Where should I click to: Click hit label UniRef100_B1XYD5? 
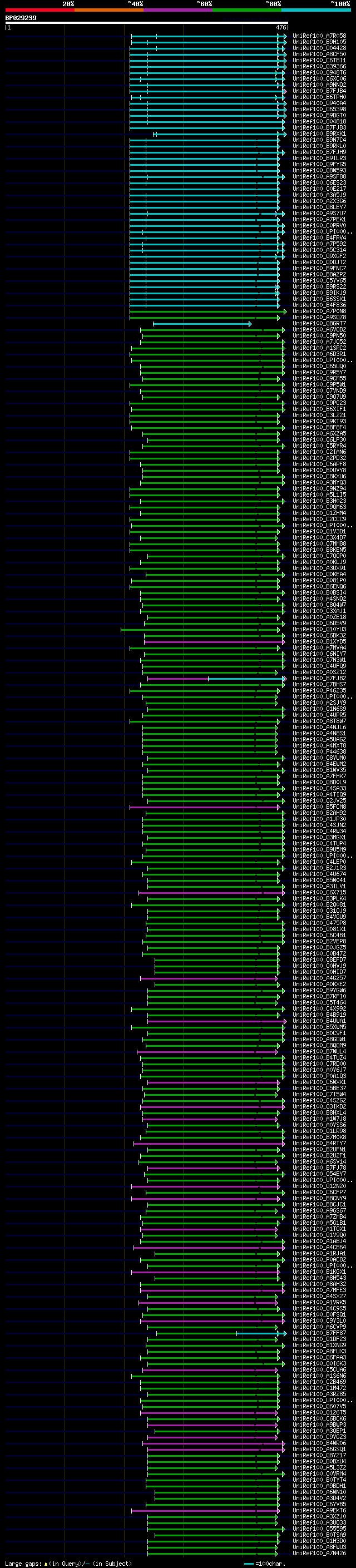319,641
